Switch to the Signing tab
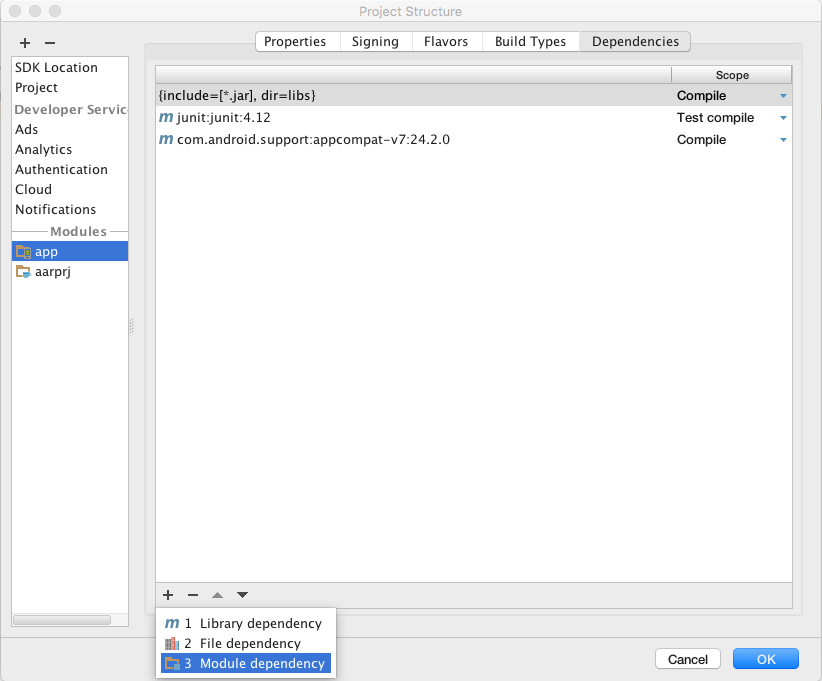This screenshot has width=822, height=681. (x=375, y=41)
